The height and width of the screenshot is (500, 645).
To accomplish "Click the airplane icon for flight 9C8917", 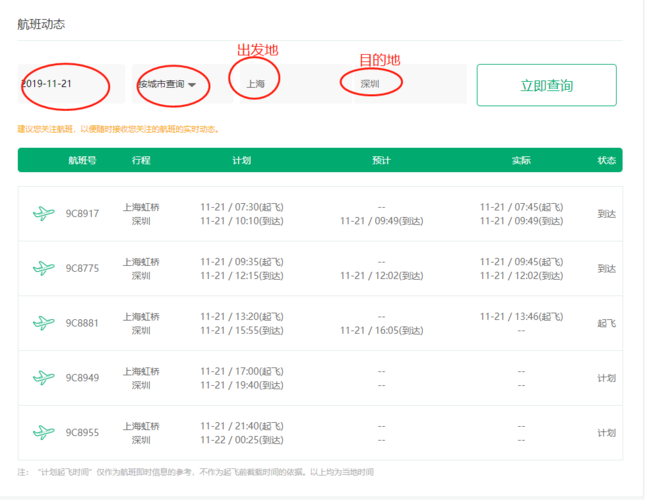I will 43,213.
